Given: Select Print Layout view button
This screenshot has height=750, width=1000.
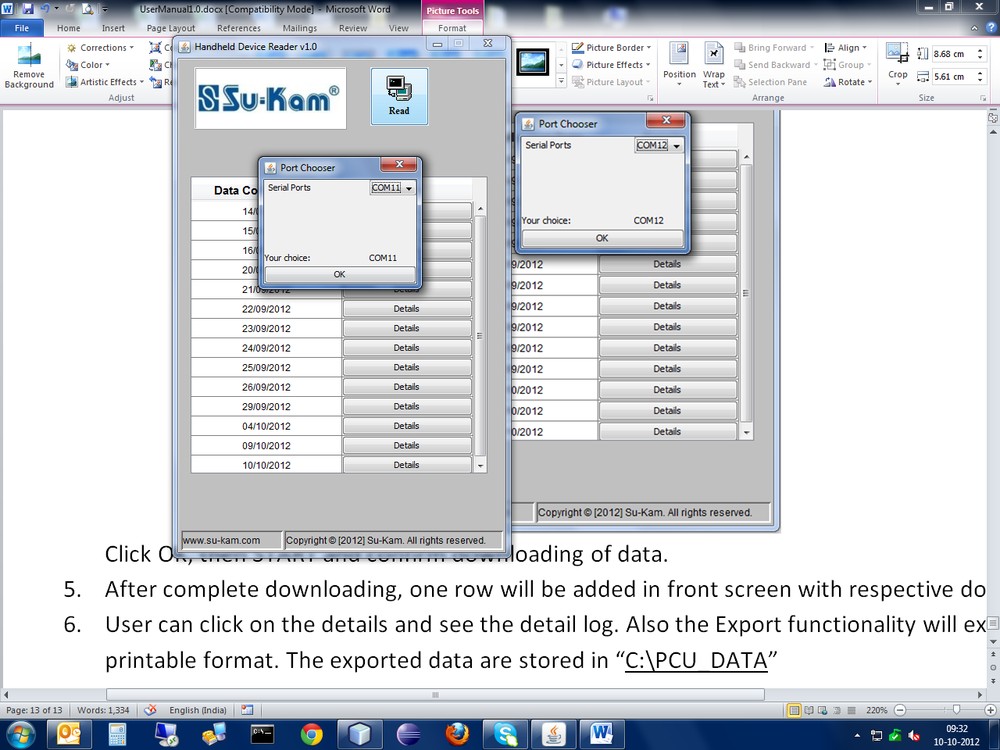Looking at the screenshot, I should [794, 710].
